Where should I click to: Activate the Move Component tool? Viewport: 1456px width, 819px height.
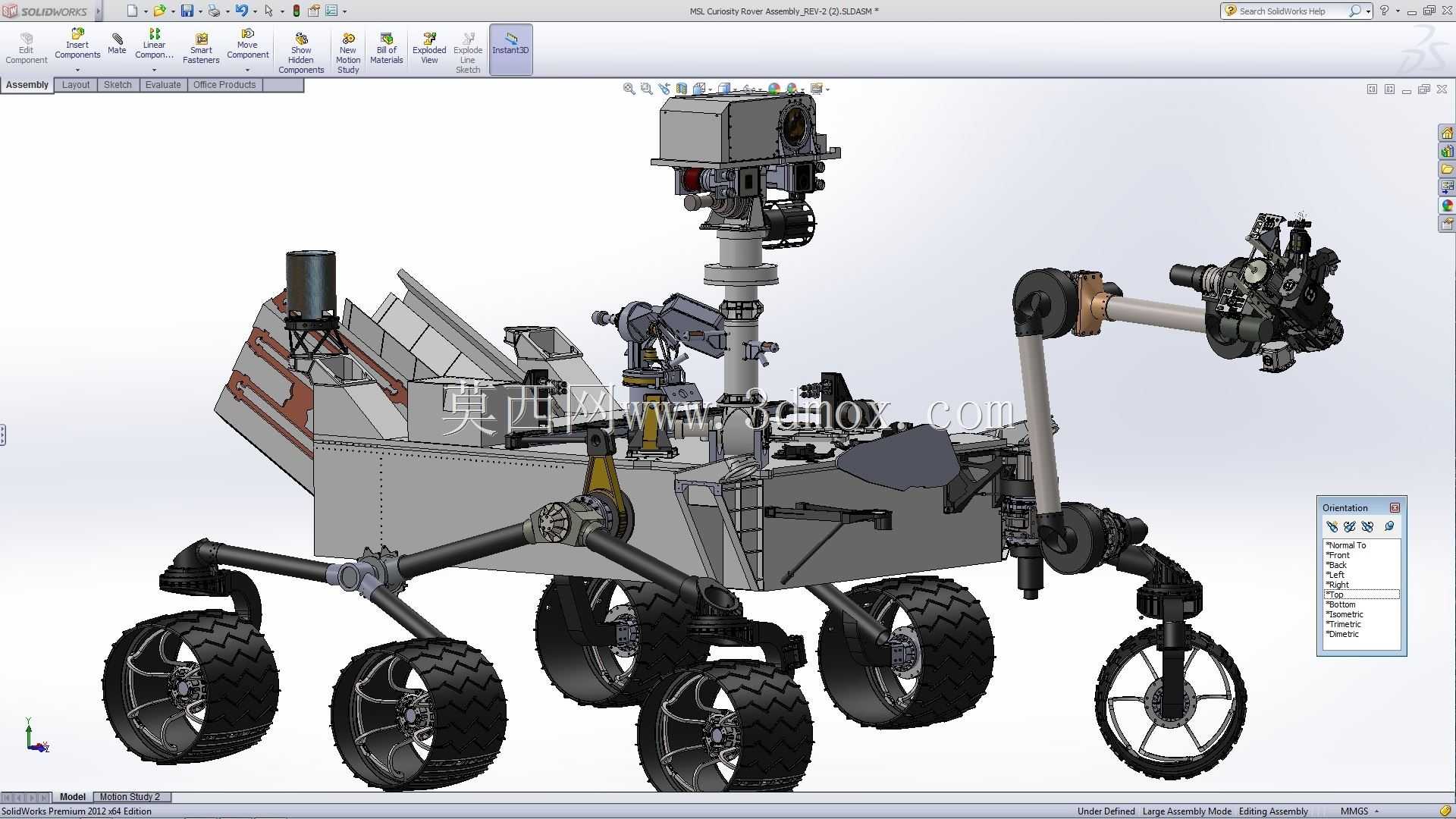tap(247, 44)
